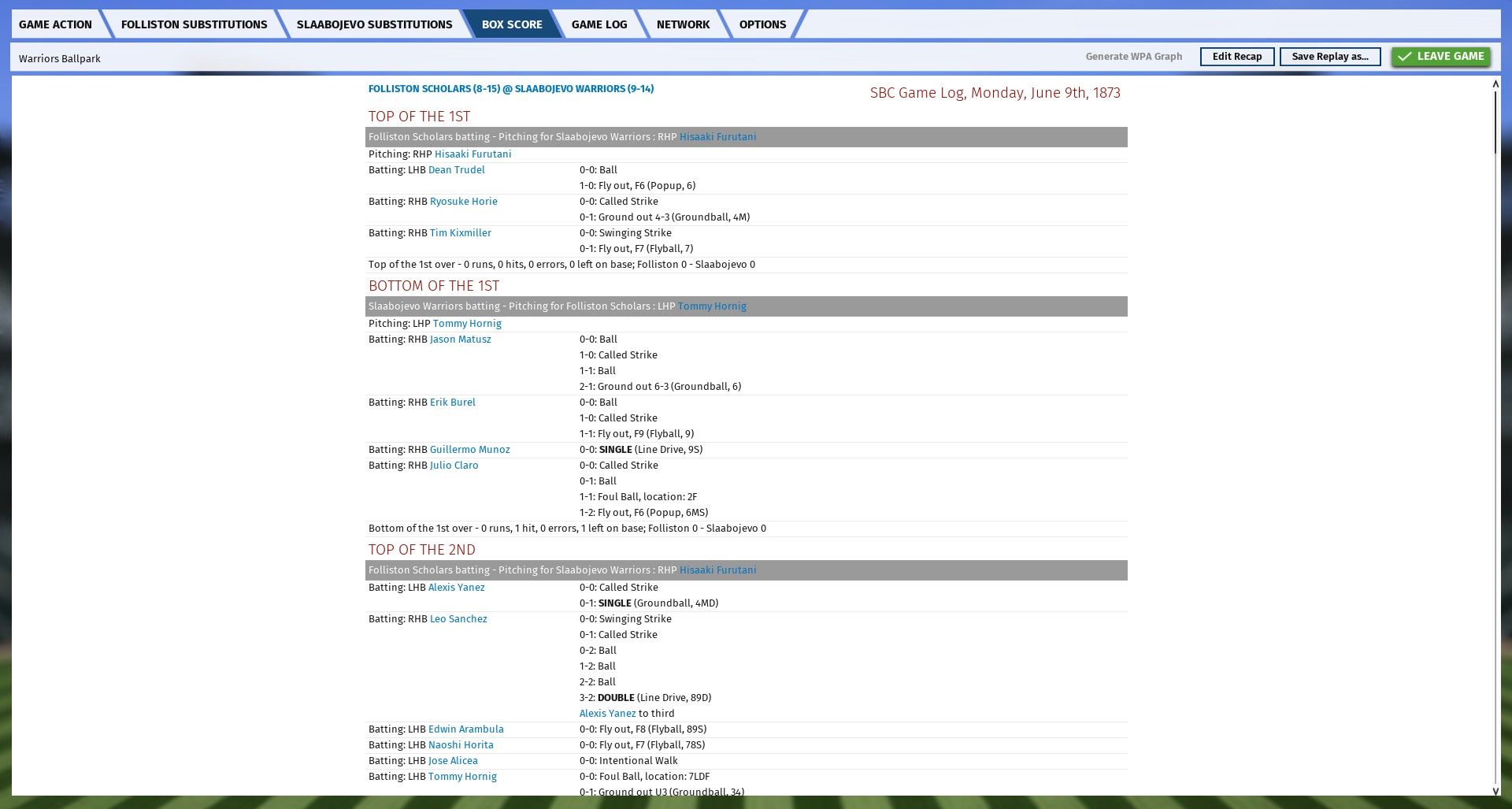Open the Folliston Scholars @ Slaabojevo Warriors matchup link
This screenshot has width=1512, height=809.
coord(510,89)
